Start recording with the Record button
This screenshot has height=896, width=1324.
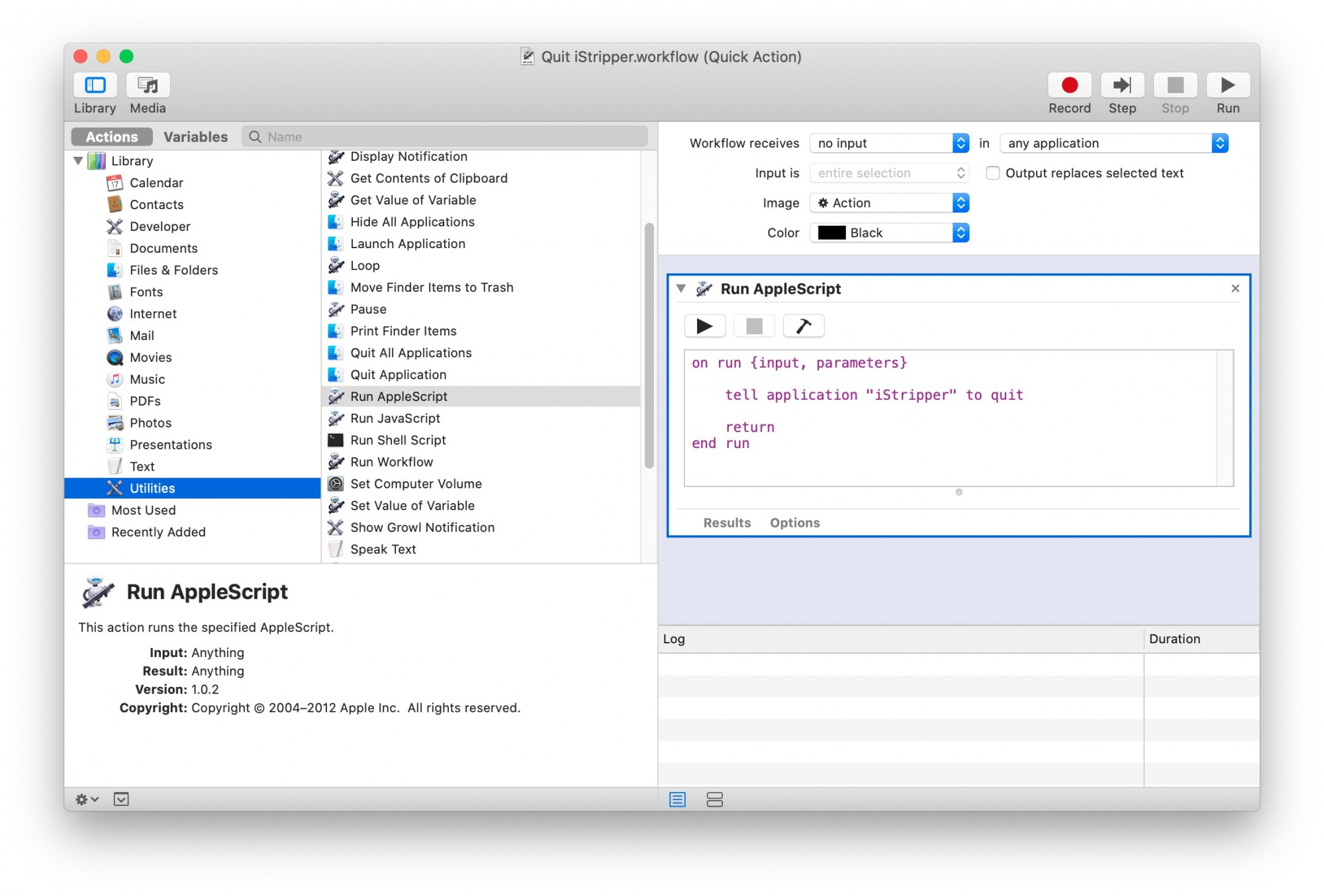click(x=1069, y=85)
